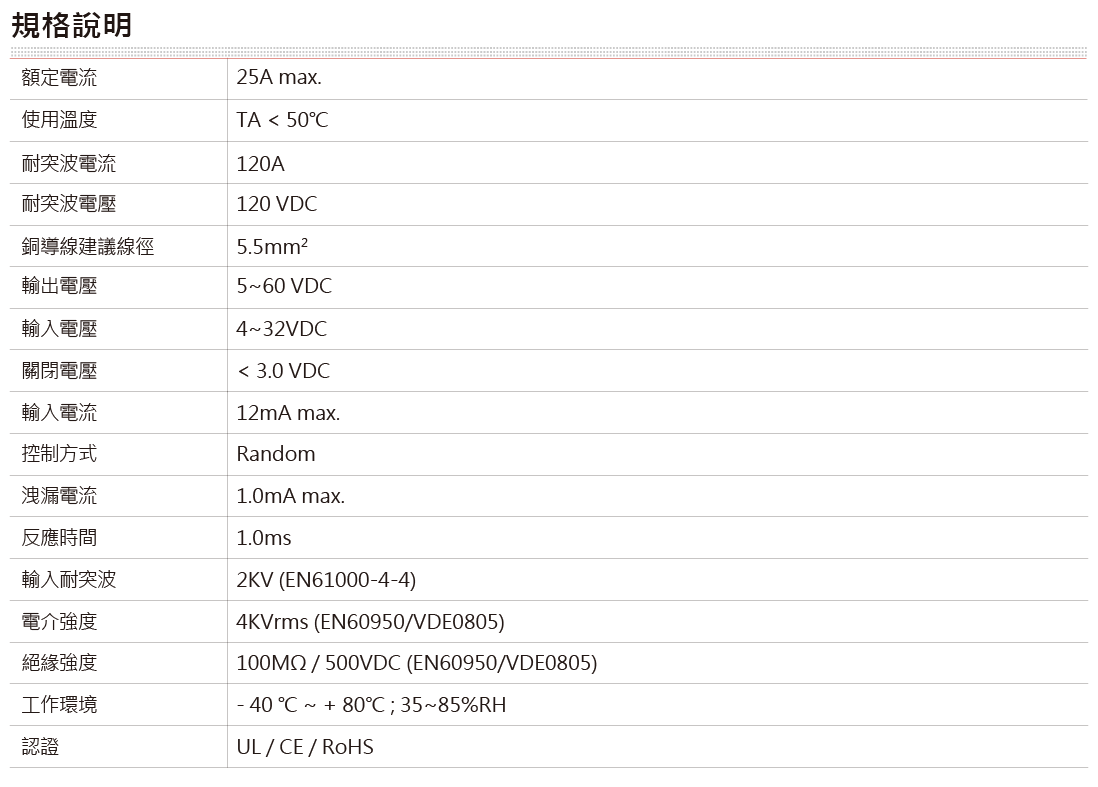Select the Random control mode value
The image size is (1098, 787).
tap(276, 454)
